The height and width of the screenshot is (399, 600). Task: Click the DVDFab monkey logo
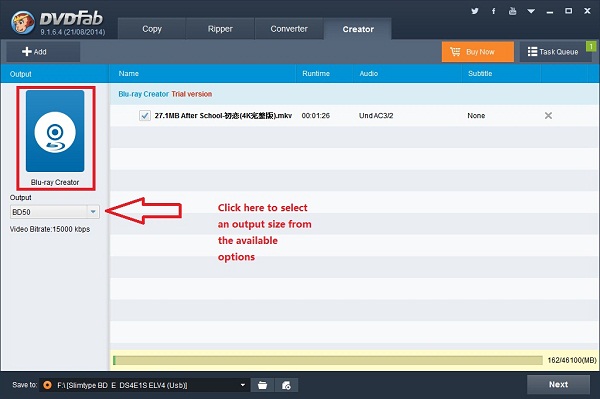point(23,22)
